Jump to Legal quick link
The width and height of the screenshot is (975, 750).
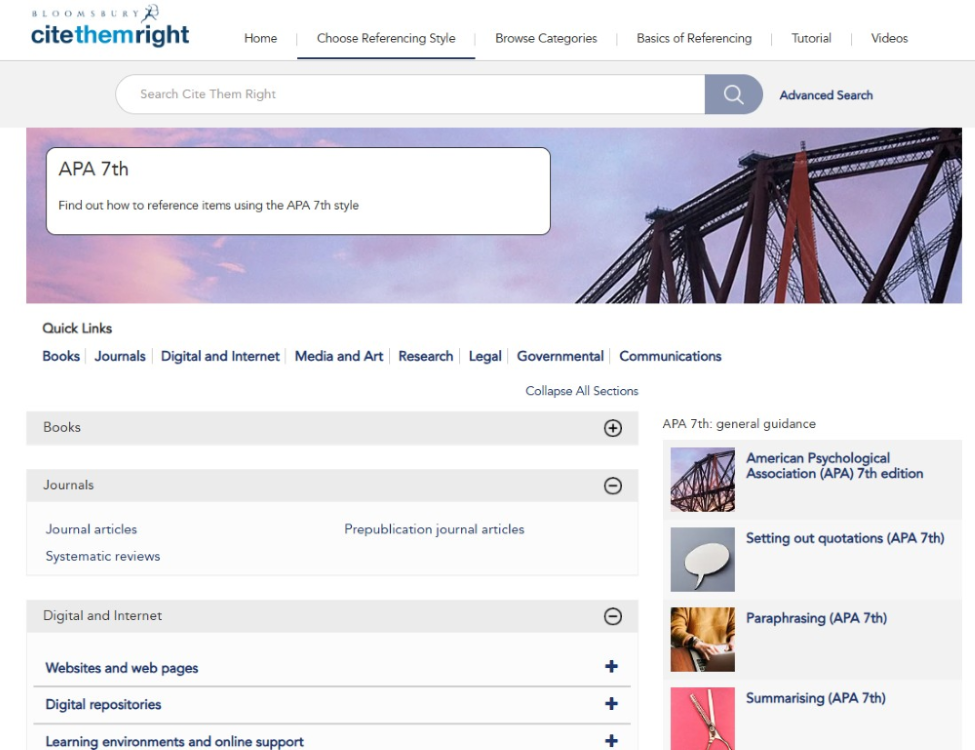point(485,356)
